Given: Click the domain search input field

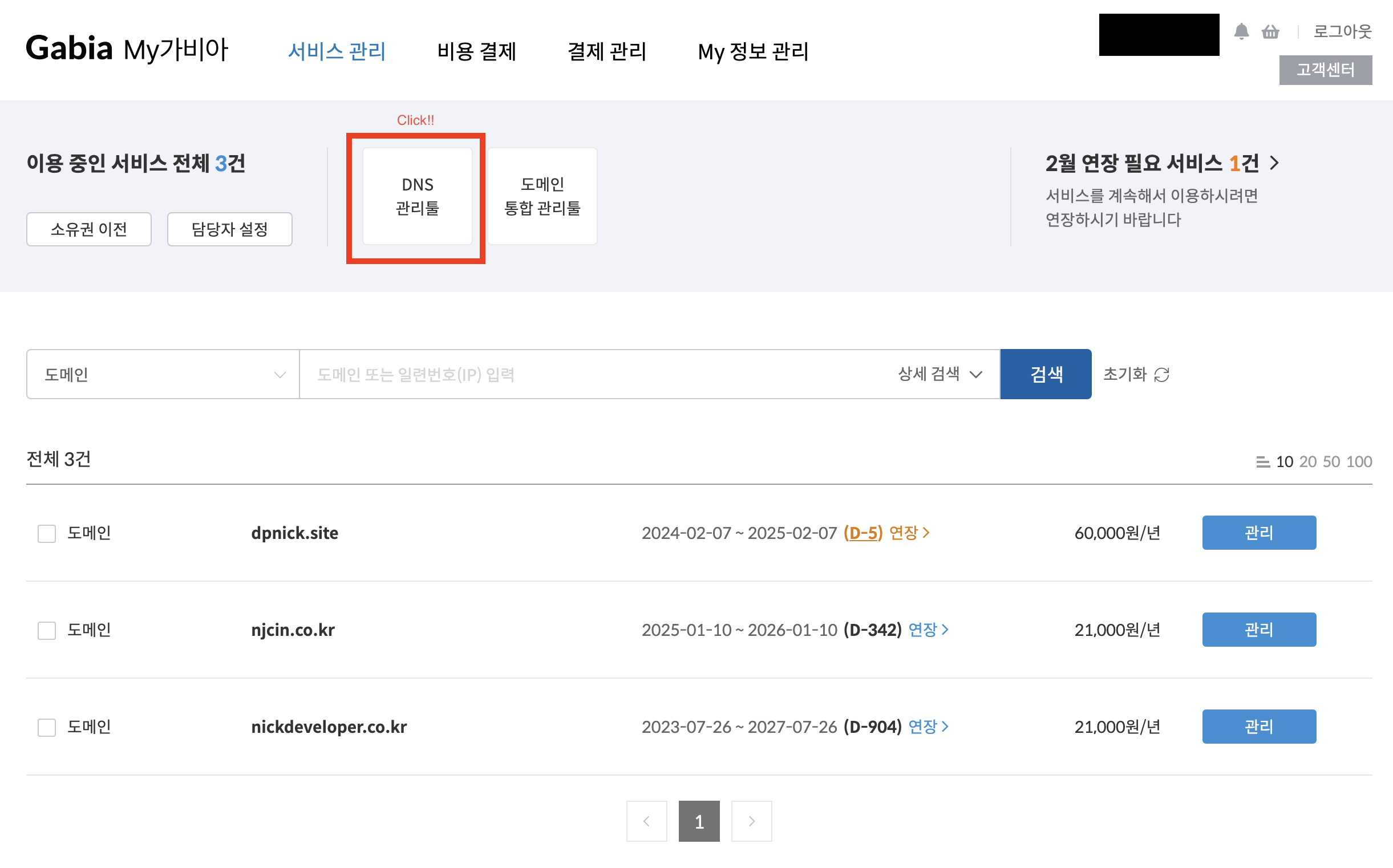Looking at the screenshot, I should (597, 374).
